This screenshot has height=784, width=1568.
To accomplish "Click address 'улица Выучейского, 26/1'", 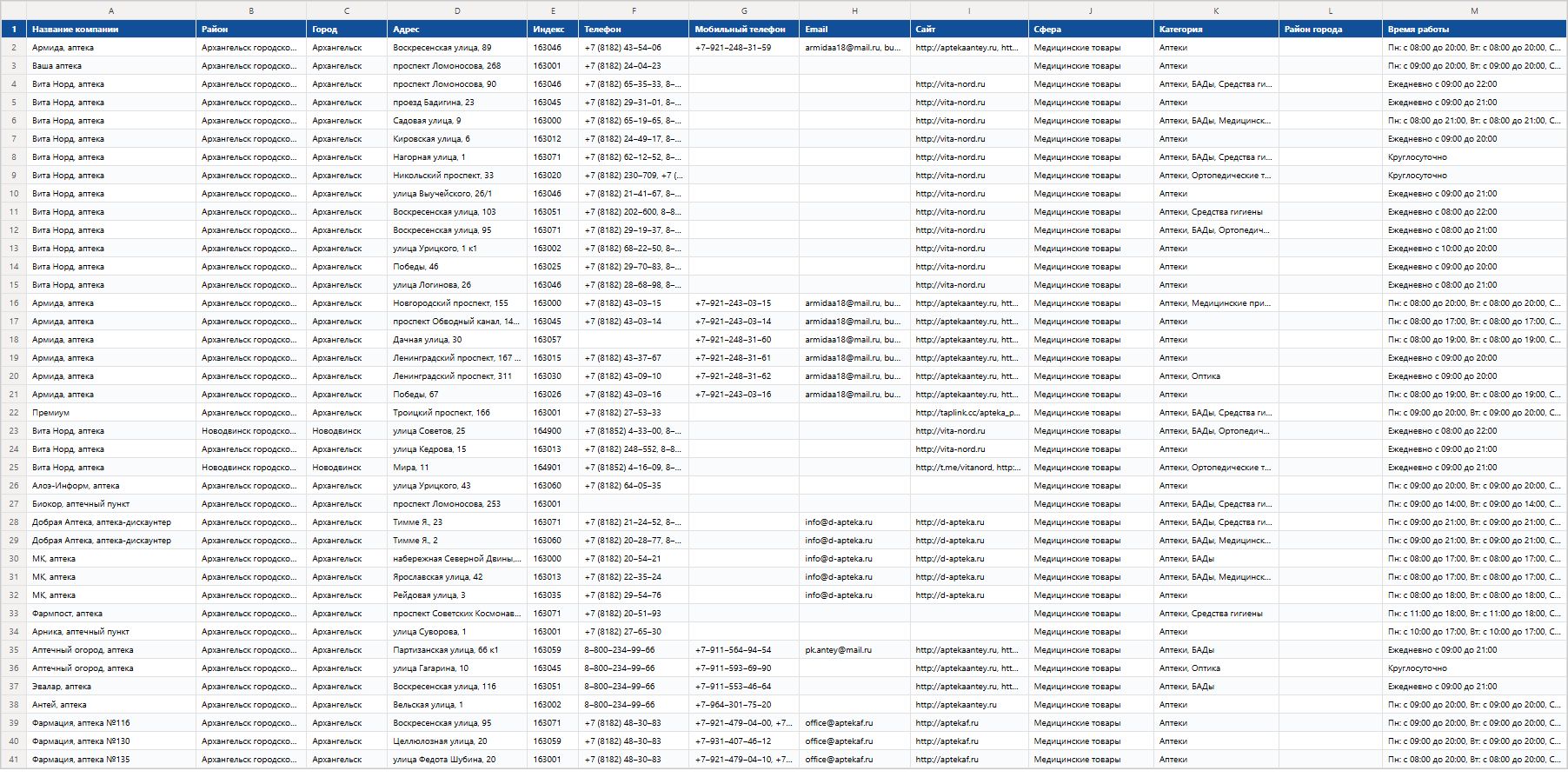I will point(457,194).
